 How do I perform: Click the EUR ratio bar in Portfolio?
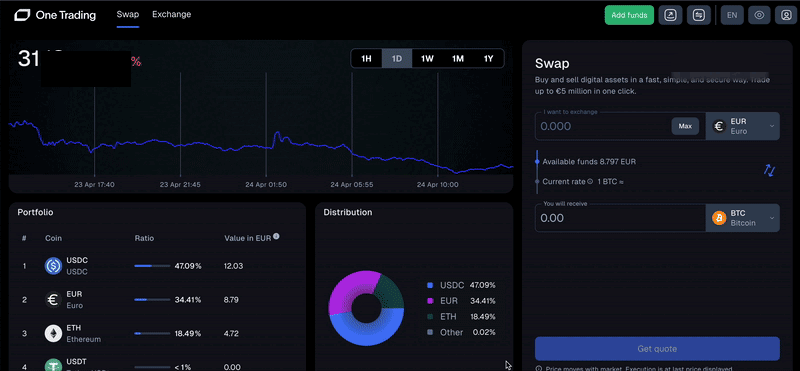(152, 300)
